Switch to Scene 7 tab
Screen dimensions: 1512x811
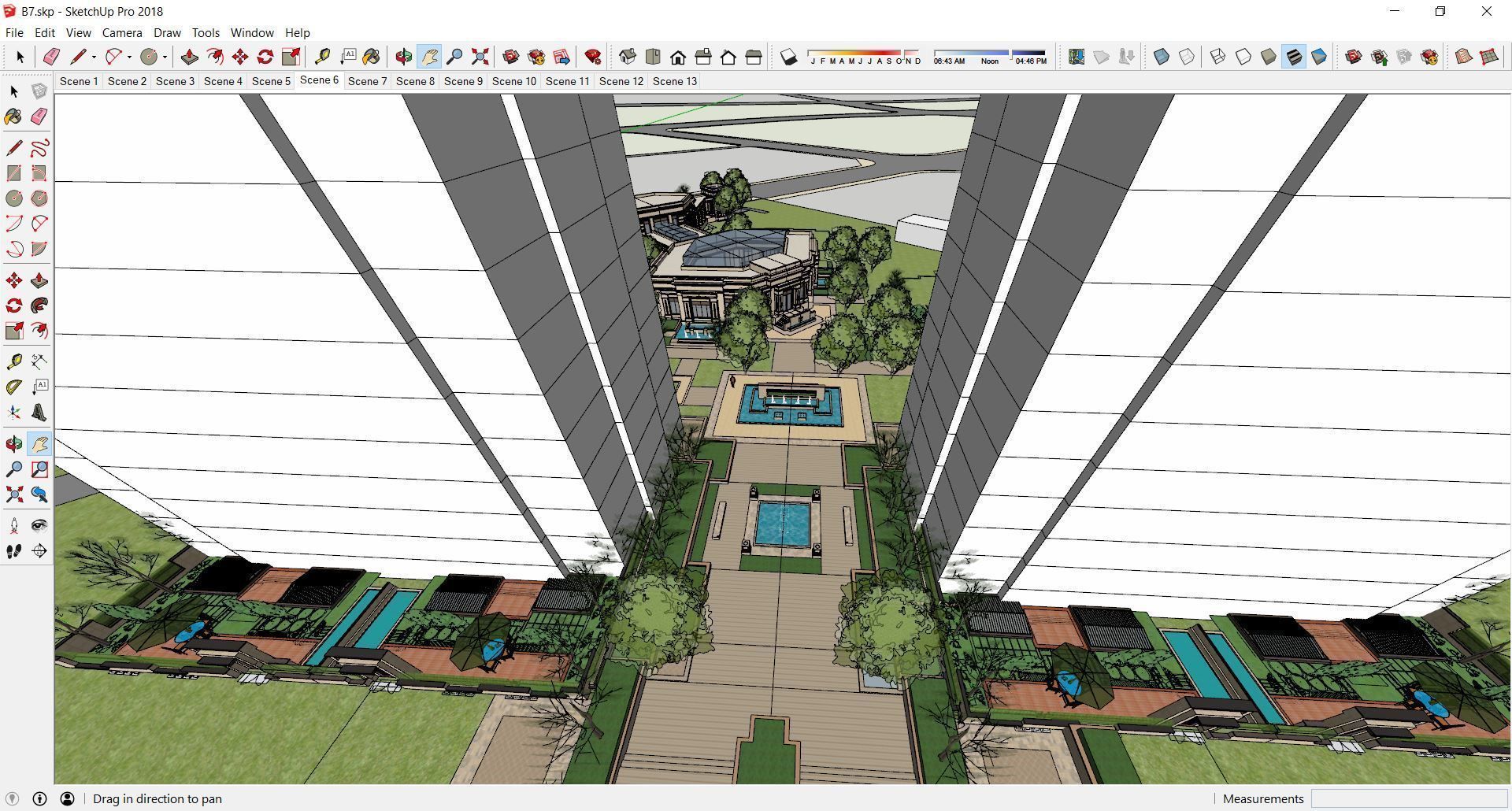click(367, 81)
